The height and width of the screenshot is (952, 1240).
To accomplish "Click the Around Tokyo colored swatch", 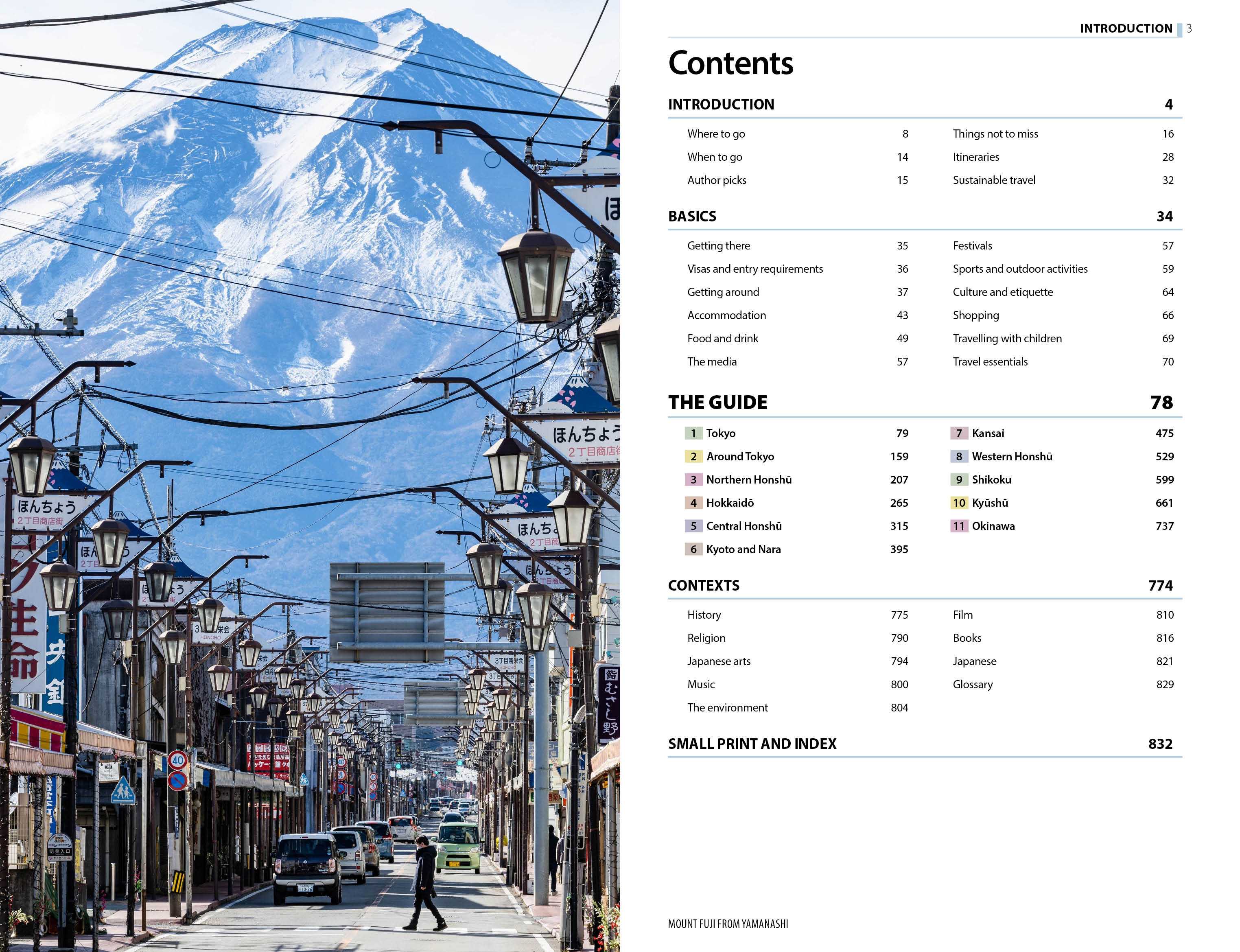I will (693, 456).
